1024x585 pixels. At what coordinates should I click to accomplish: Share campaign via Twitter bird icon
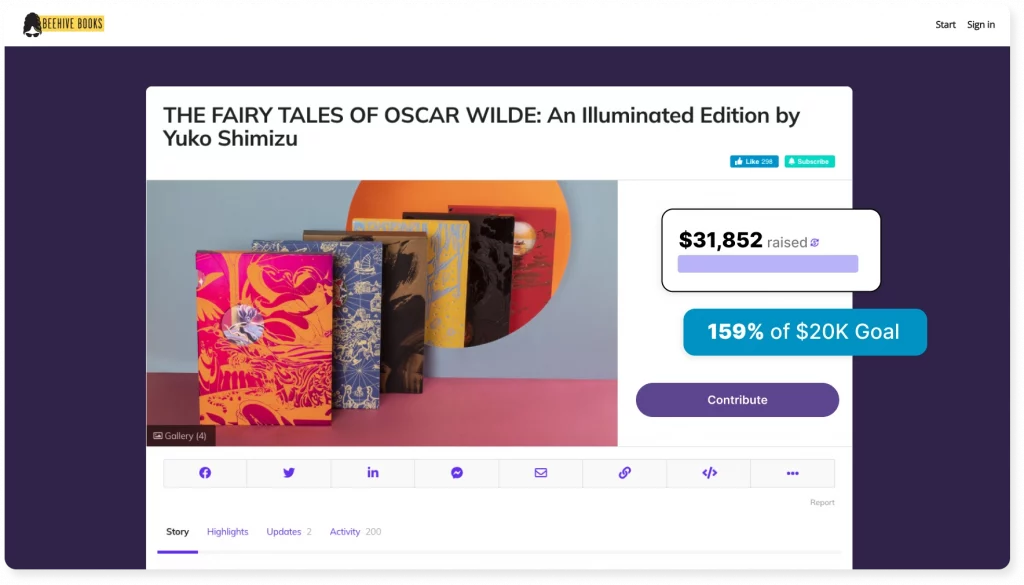tap(289, 473)
